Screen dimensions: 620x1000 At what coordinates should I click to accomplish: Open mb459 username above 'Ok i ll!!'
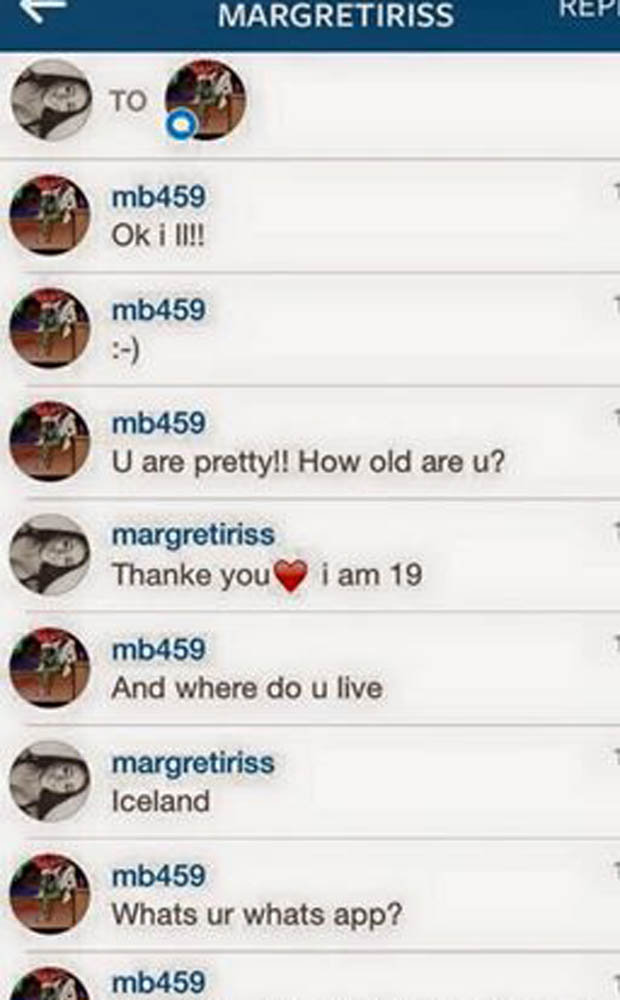(159, 196)
